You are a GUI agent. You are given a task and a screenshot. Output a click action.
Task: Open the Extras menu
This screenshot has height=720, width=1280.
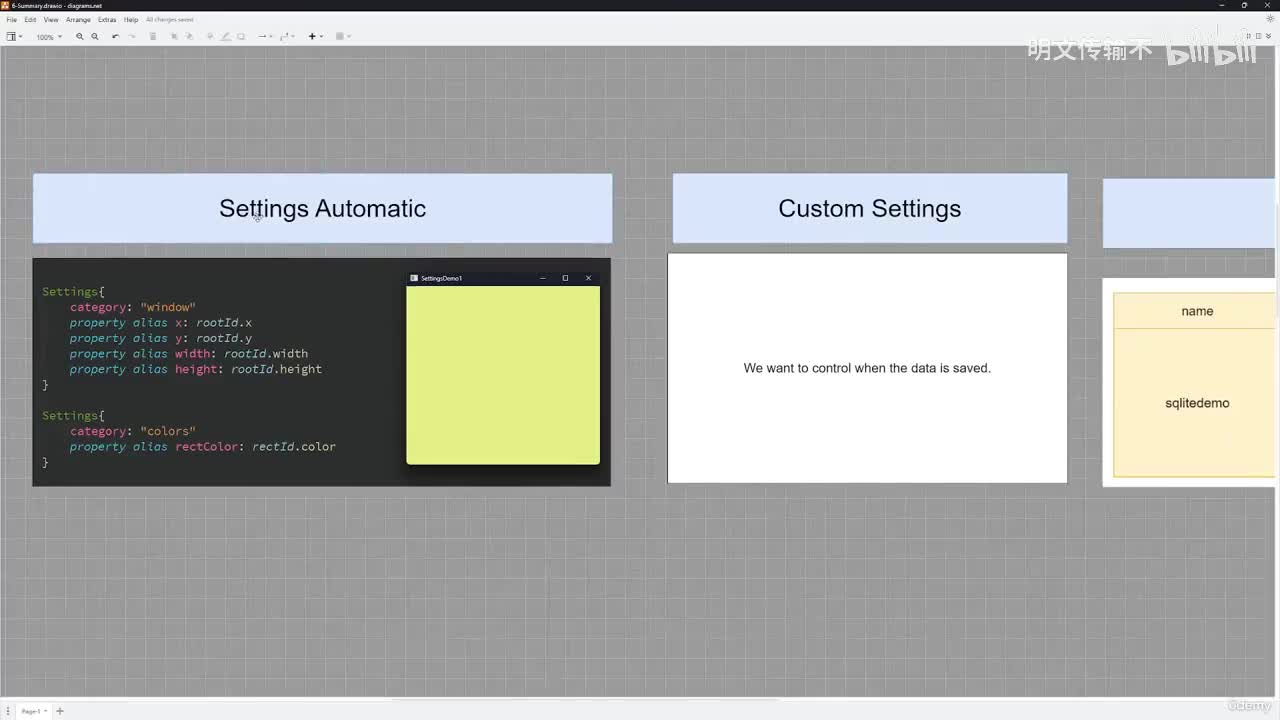(107, 20)
